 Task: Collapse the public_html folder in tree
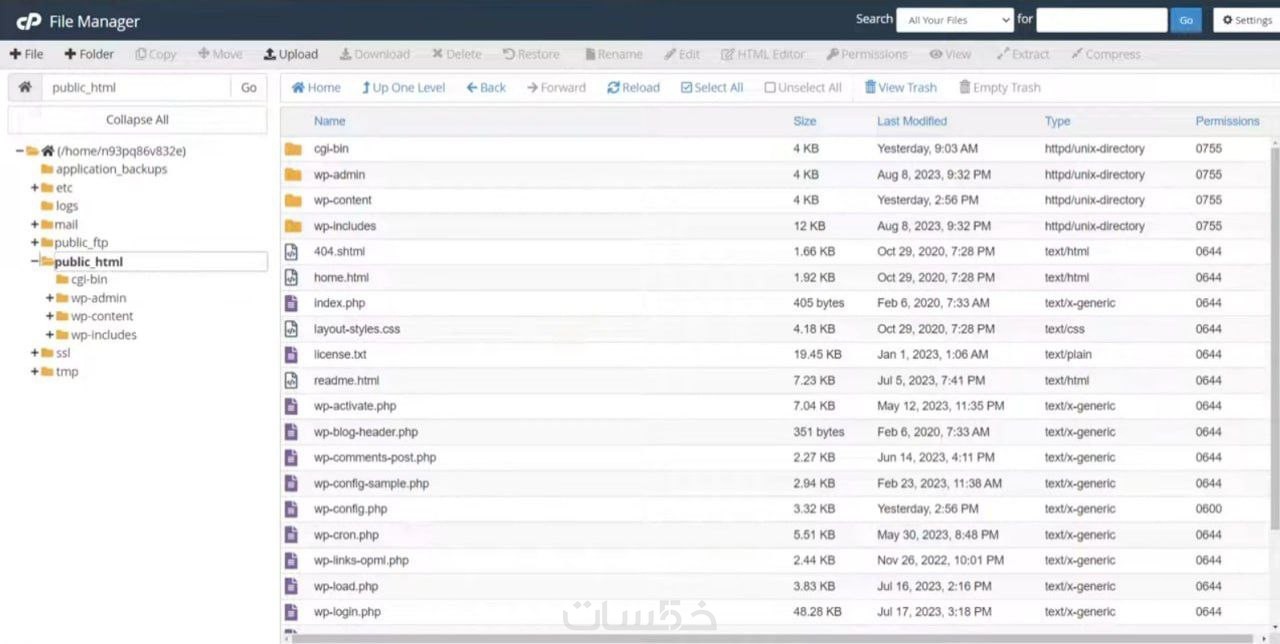pos(35,261)
